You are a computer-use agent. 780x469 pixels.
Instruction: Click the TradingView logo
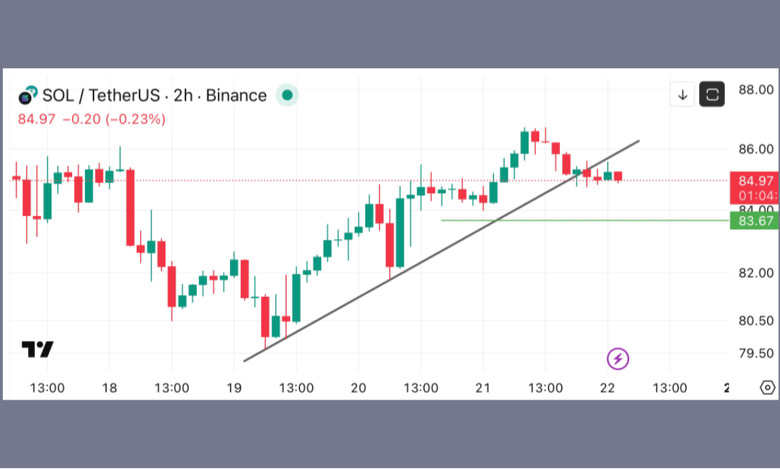pos(38,349)
